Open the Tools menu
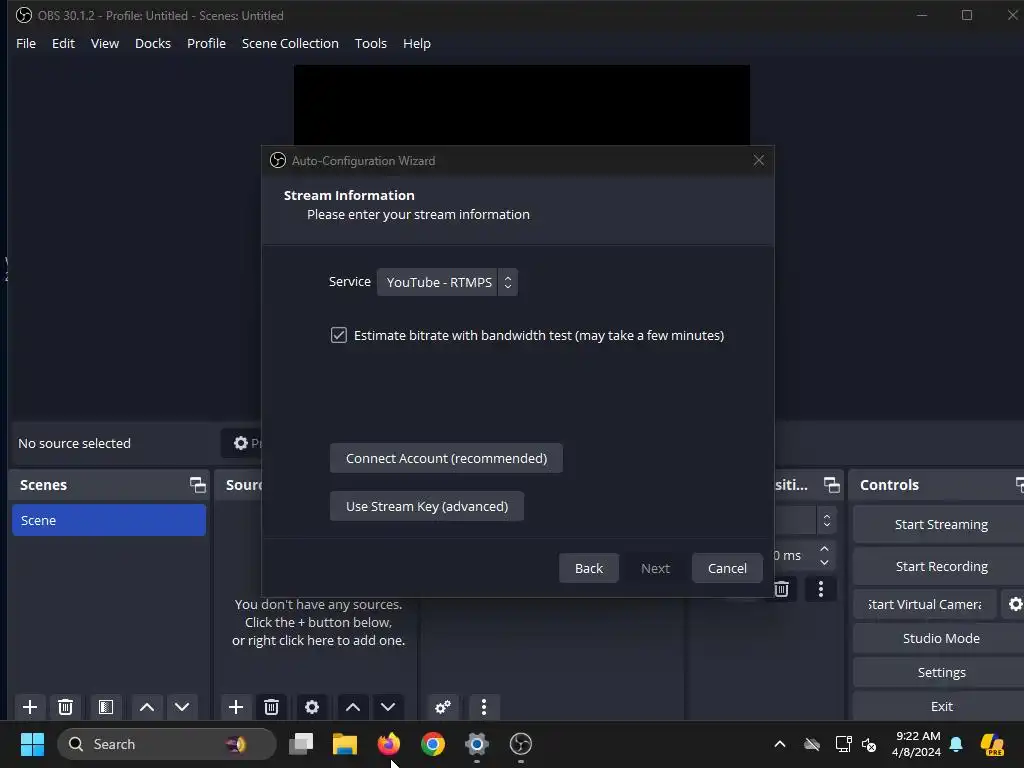Screen dimensions: 1024x768 pyautogui.click(x=370, y=43)
